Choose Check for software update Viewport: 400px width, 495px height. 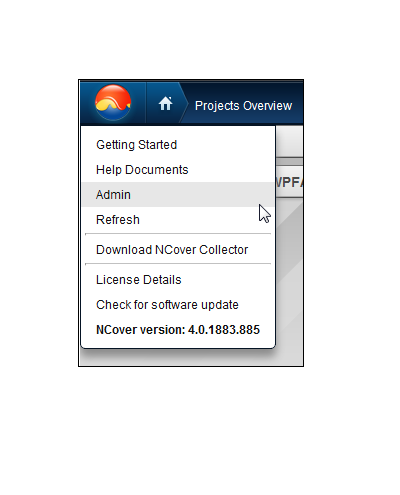pyautogui.click(x=167, y=305)
